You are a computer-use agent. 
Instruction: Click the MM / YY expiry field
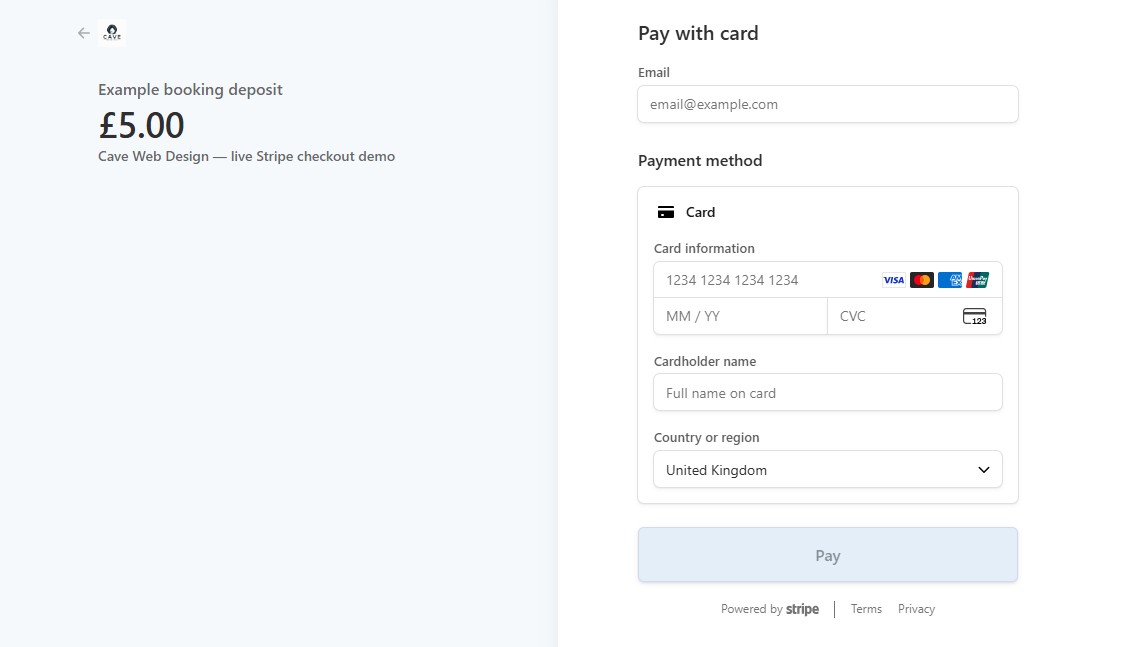pos(740,317)
